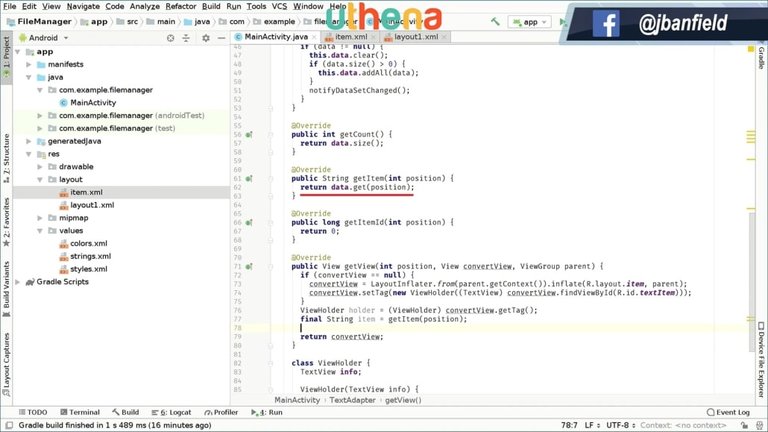The width and height of the screenshot is (768, 432).
Task: Open the app run configuration dropdown
Action: tap(530, 21)
